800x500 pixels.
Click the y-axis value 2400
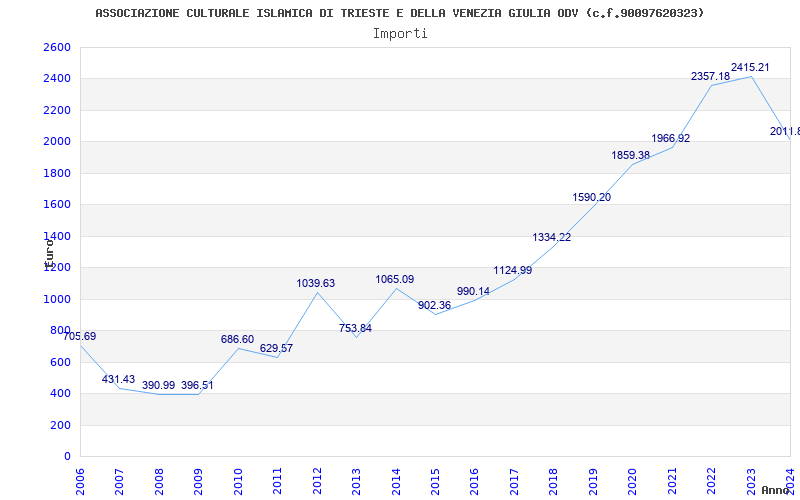pos(57,79)
